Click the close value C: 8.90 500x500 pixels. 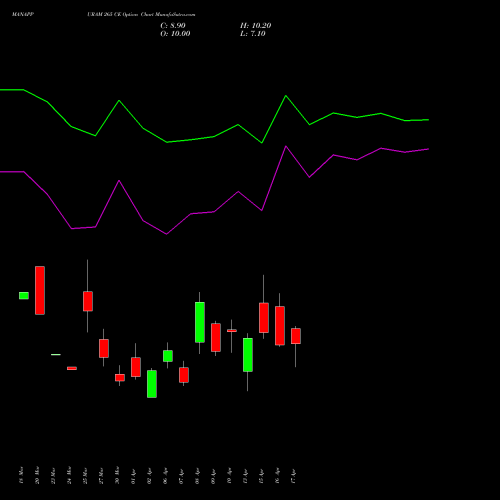click(173, 26)
